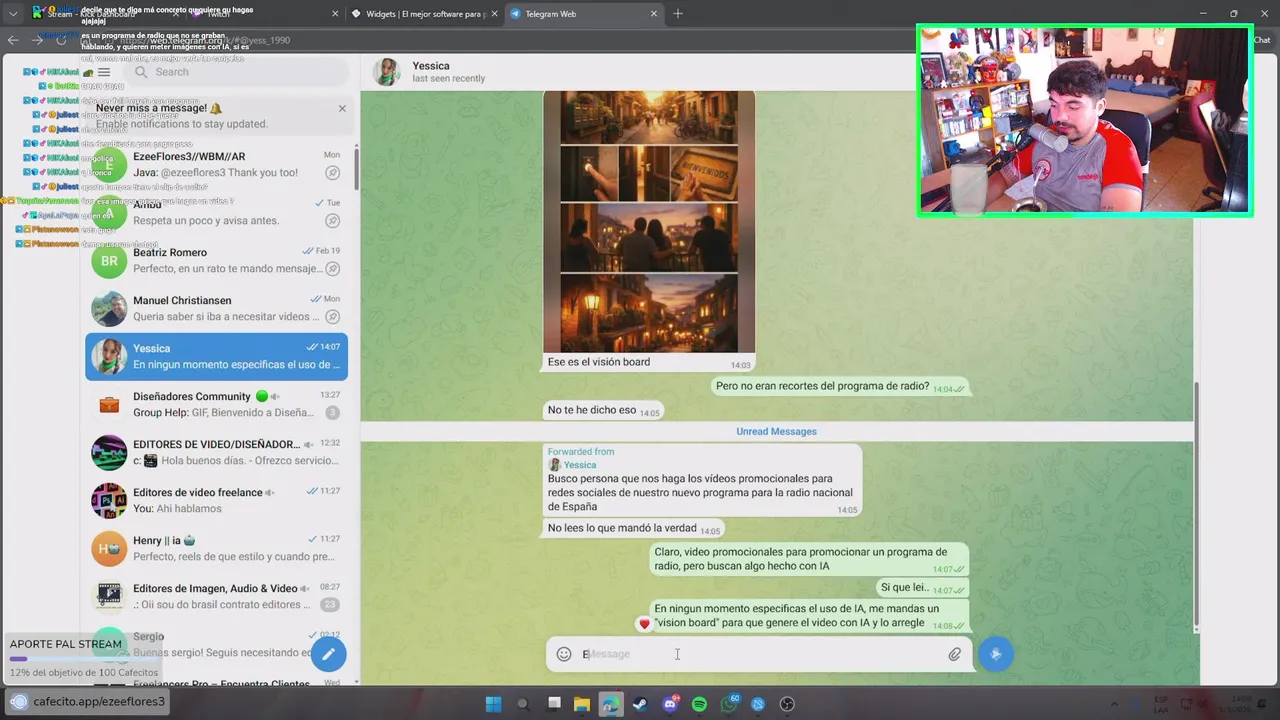
Task: Select the Yessica chat in the list
Action: pos(216,356)
